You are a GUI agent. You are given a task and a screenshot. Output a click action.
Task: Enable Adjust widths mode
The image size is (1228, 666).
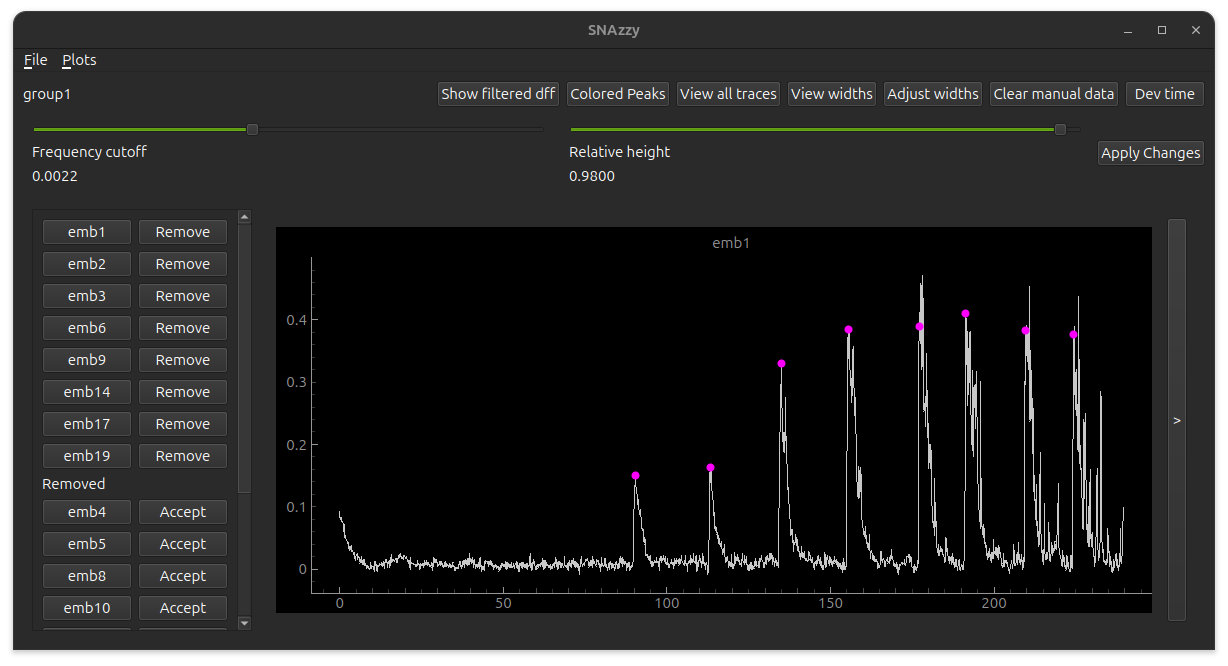coord(932,94)
